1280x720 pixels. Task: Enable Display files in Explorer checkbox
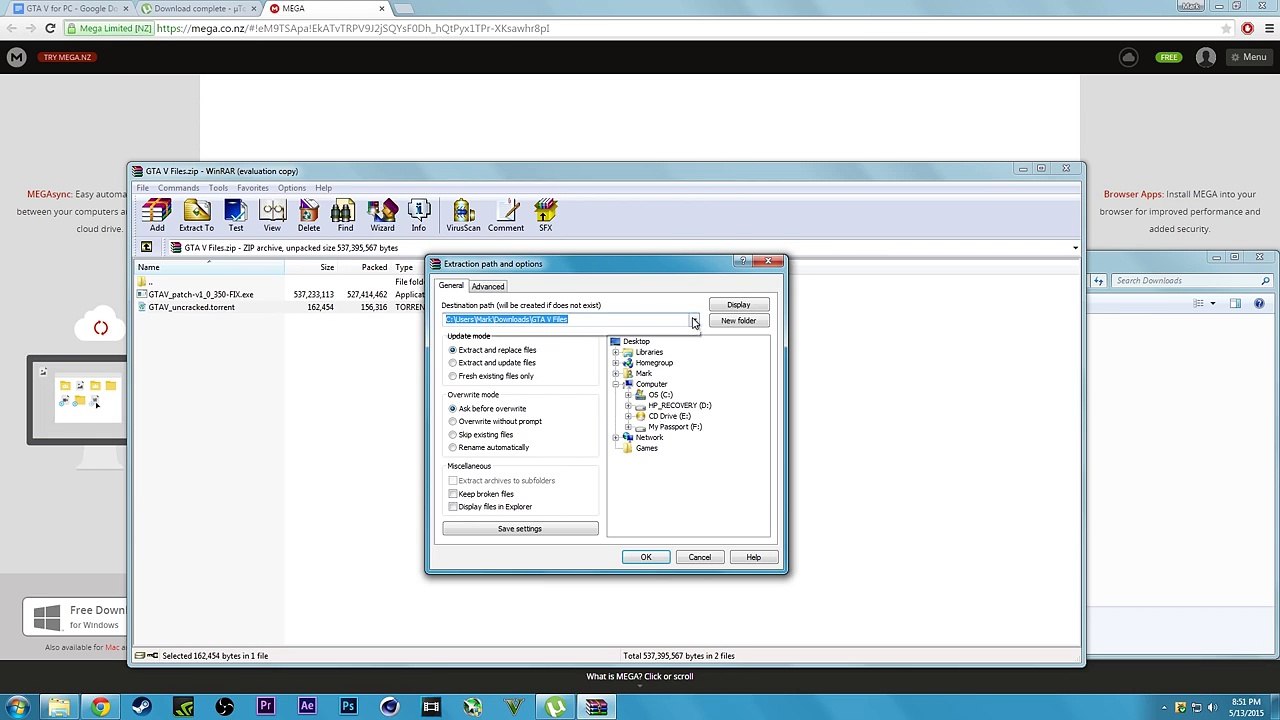click(x=453, y=507)
